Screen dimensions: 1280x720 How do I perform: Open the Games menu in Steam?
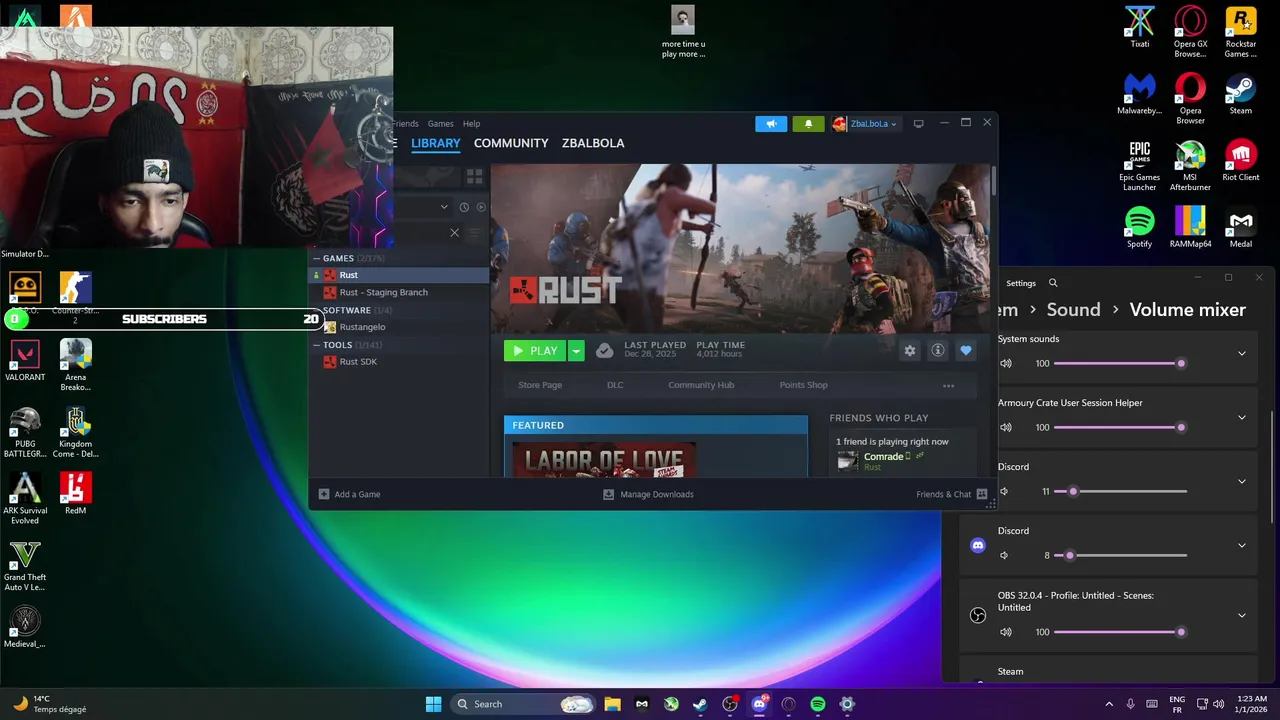pyautogui.click(x=440, y=124)
